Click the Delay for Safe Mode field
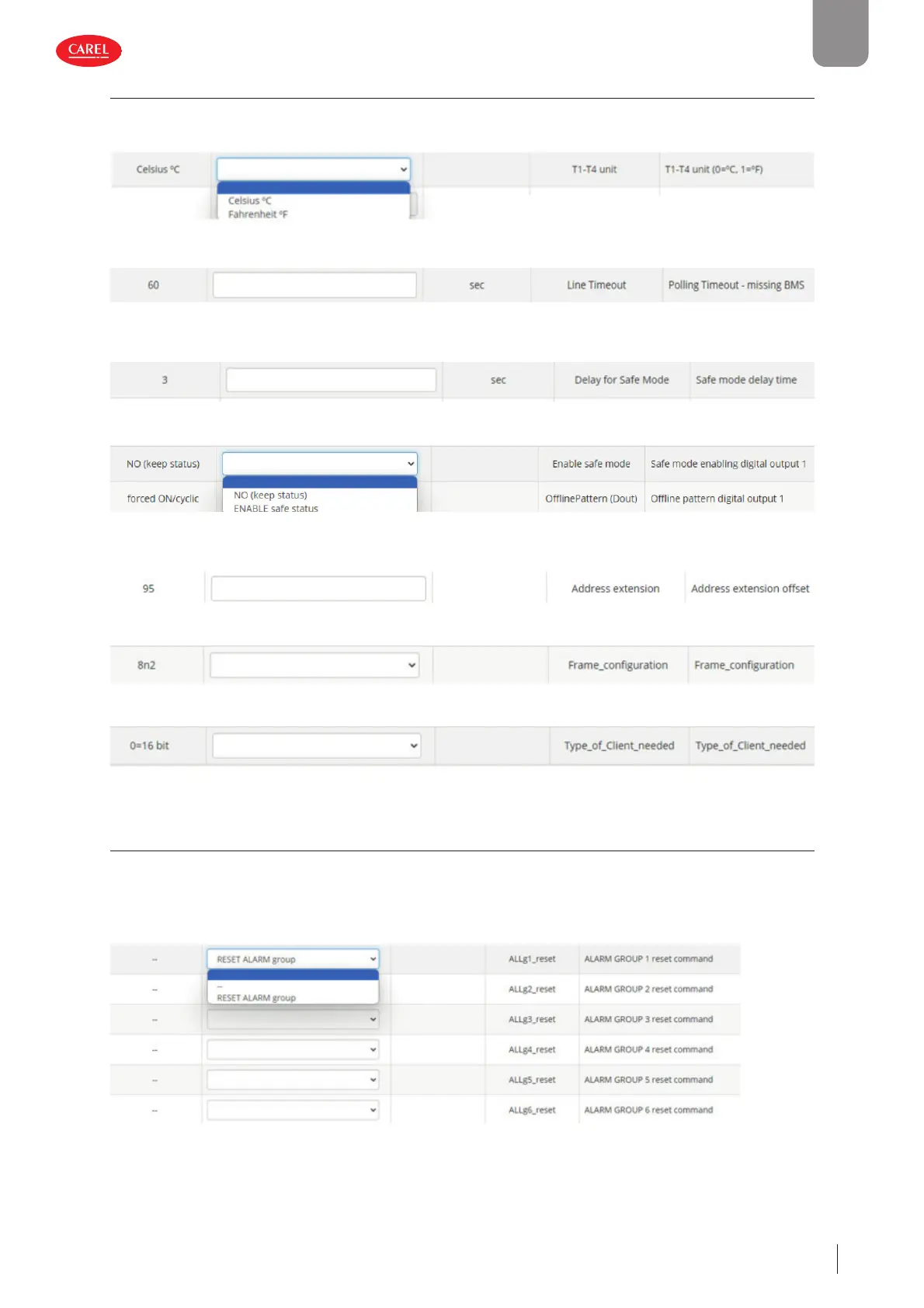The width and height of the screenshot is (924, 1308). [x=331, y=380]
